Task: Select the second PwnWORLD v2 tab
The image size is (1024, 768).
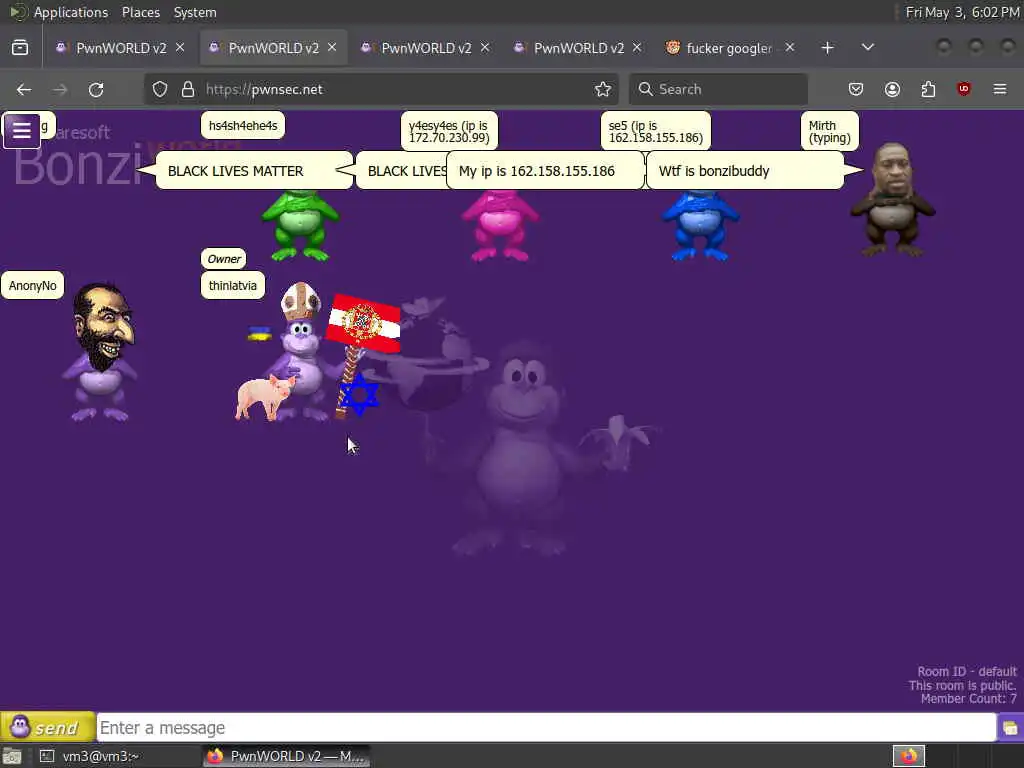Action: [x=273, y=48]
